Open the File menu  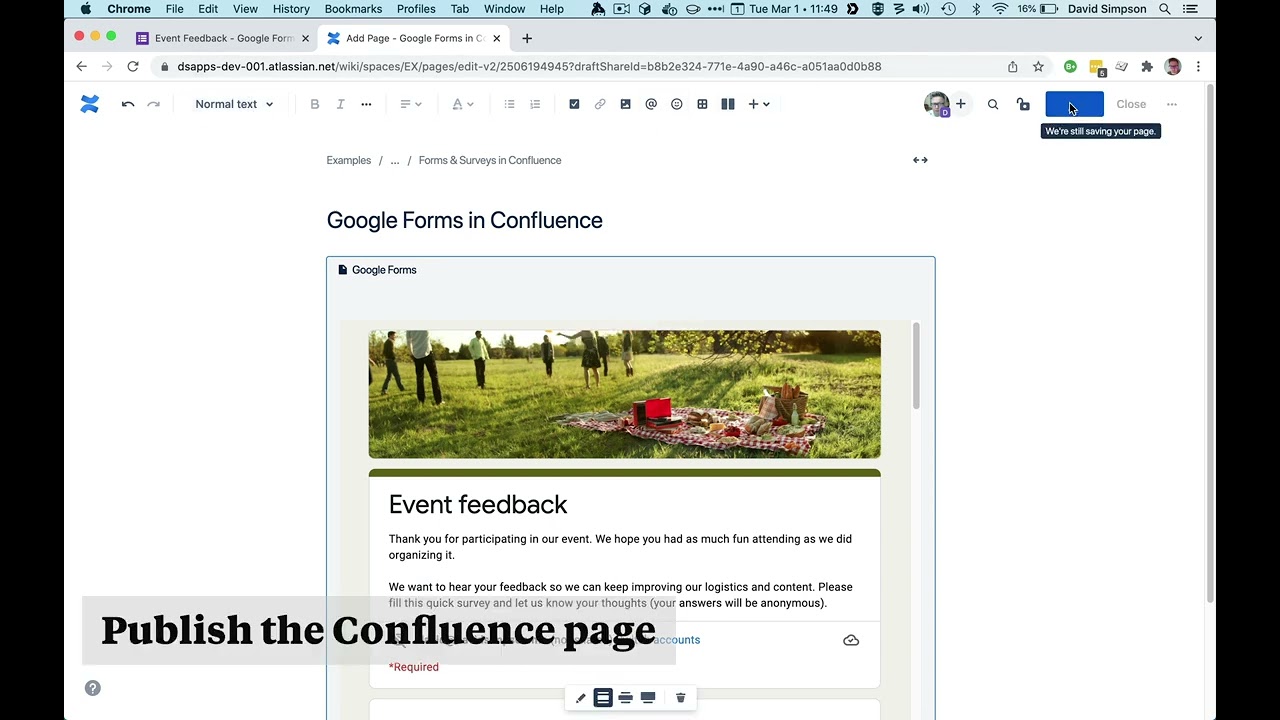[x=174, y=9]
